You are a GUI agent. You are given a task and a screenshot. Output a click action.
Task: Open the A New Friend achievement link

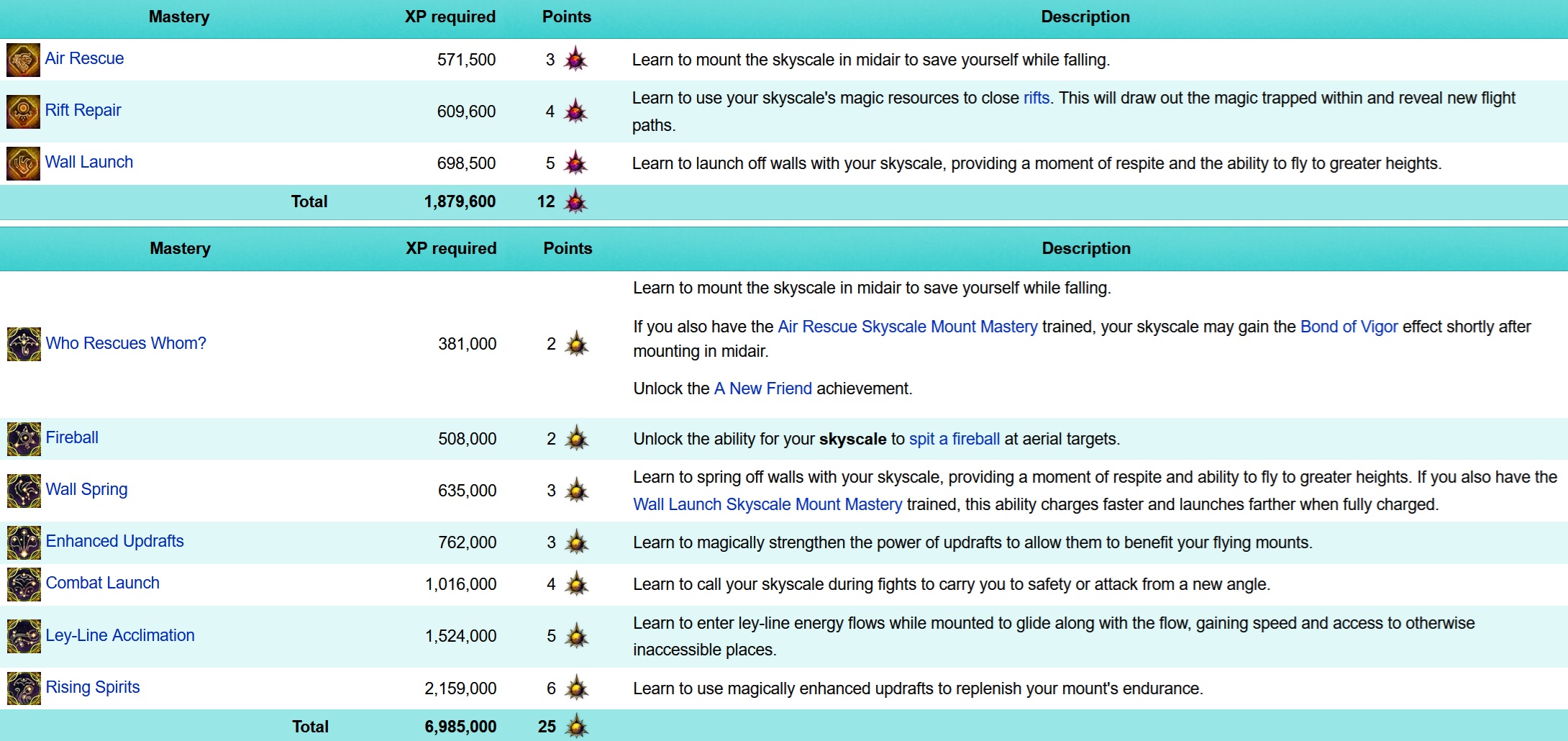763,388
